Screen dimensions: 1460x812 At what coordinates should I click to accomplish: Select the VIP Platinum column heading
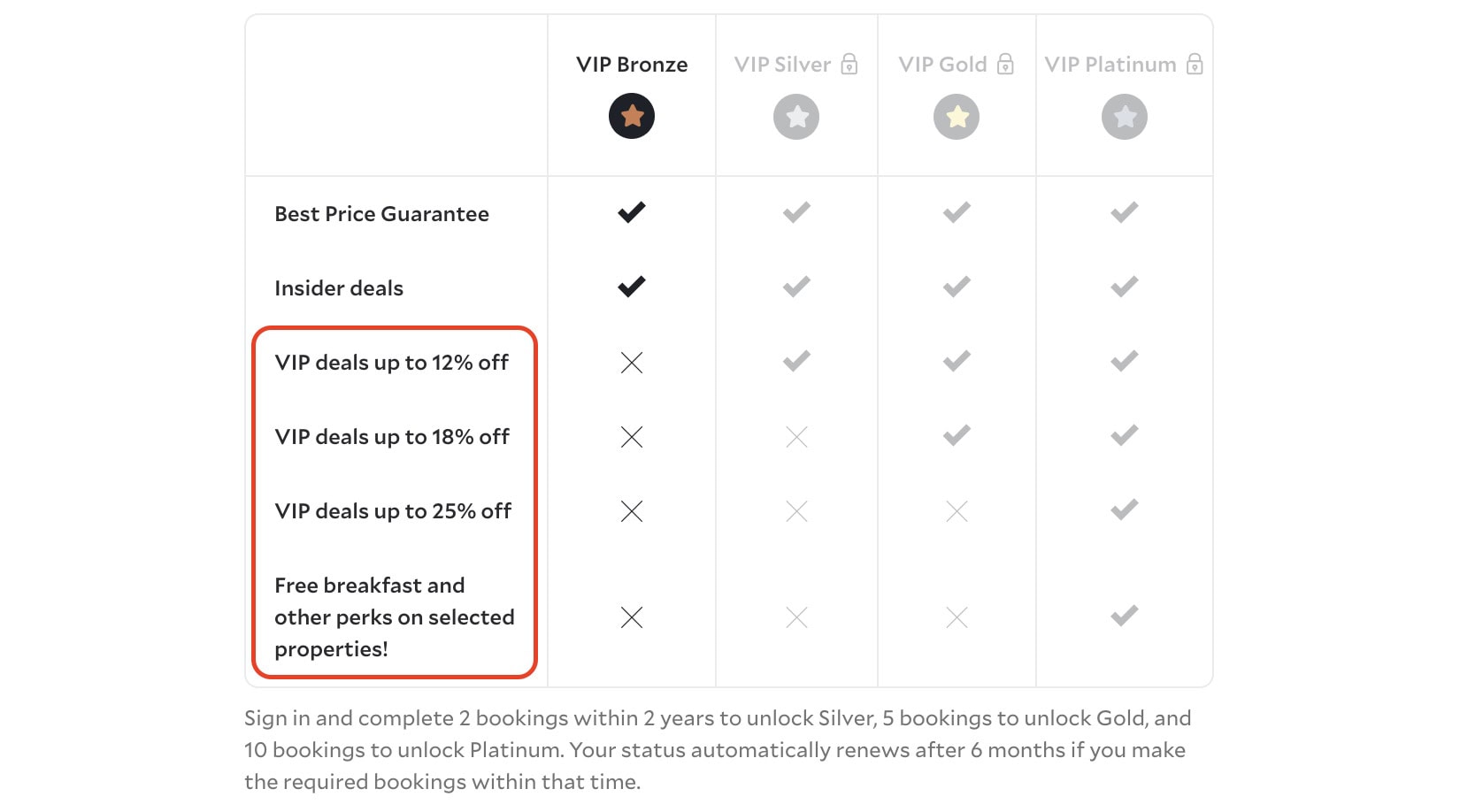1110,65
